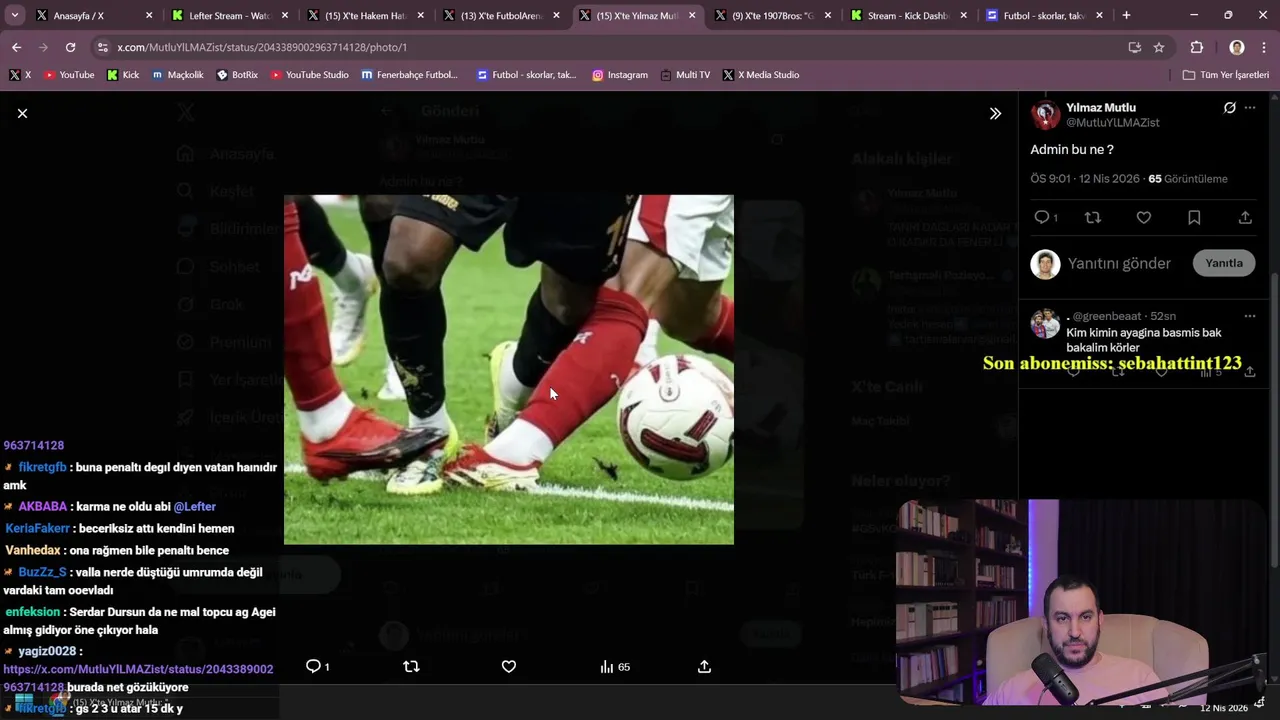The height and width of the screenshot is (720, 1280).
Task: Open BotRix bookmark
Action: 238,75
